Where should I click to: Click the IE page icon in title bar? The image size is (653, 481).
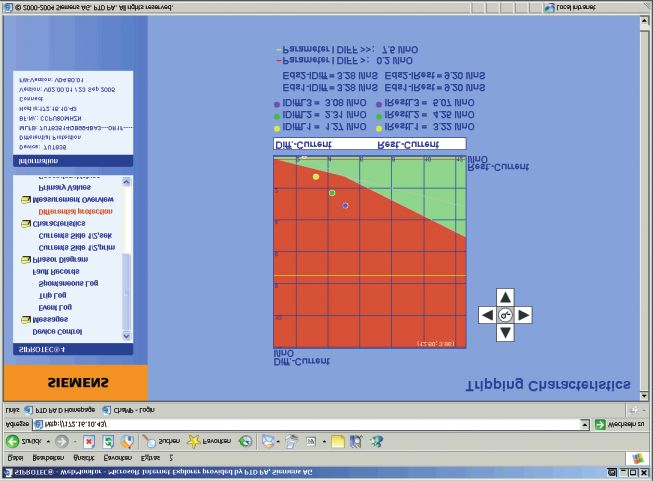click(x=7, y=473)
